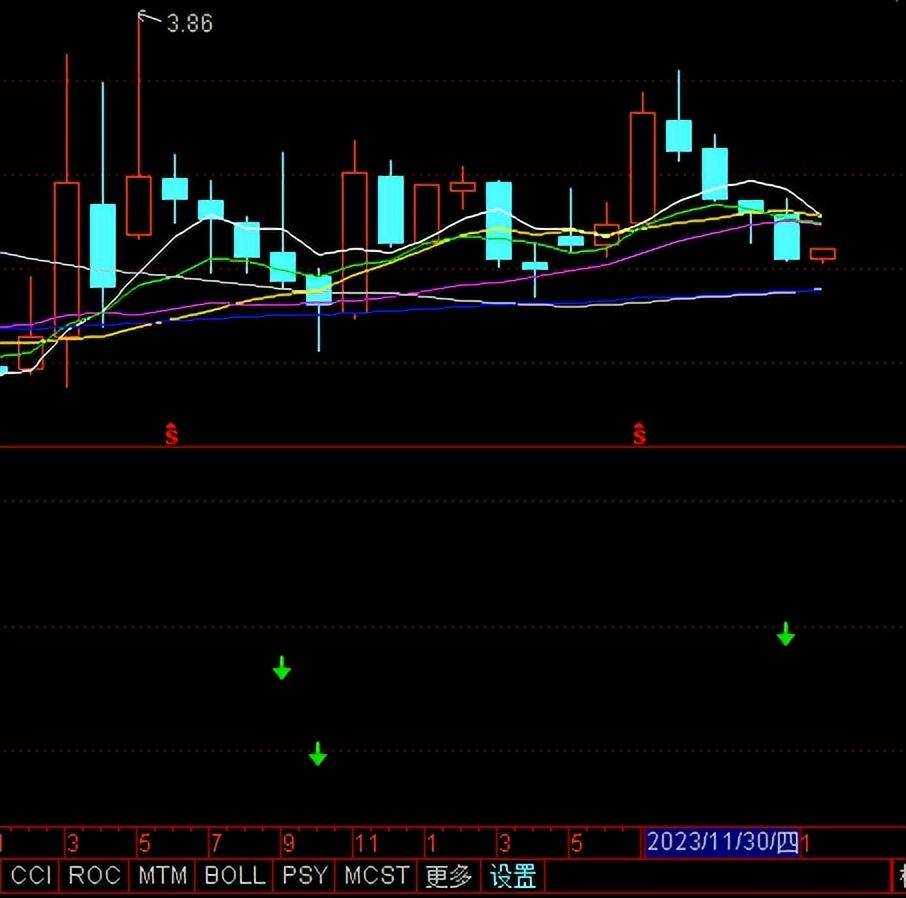The height and width of the screenshot is (898, 906).
Task: Select the candle with the 3.86 high
Action: (139, 205)
